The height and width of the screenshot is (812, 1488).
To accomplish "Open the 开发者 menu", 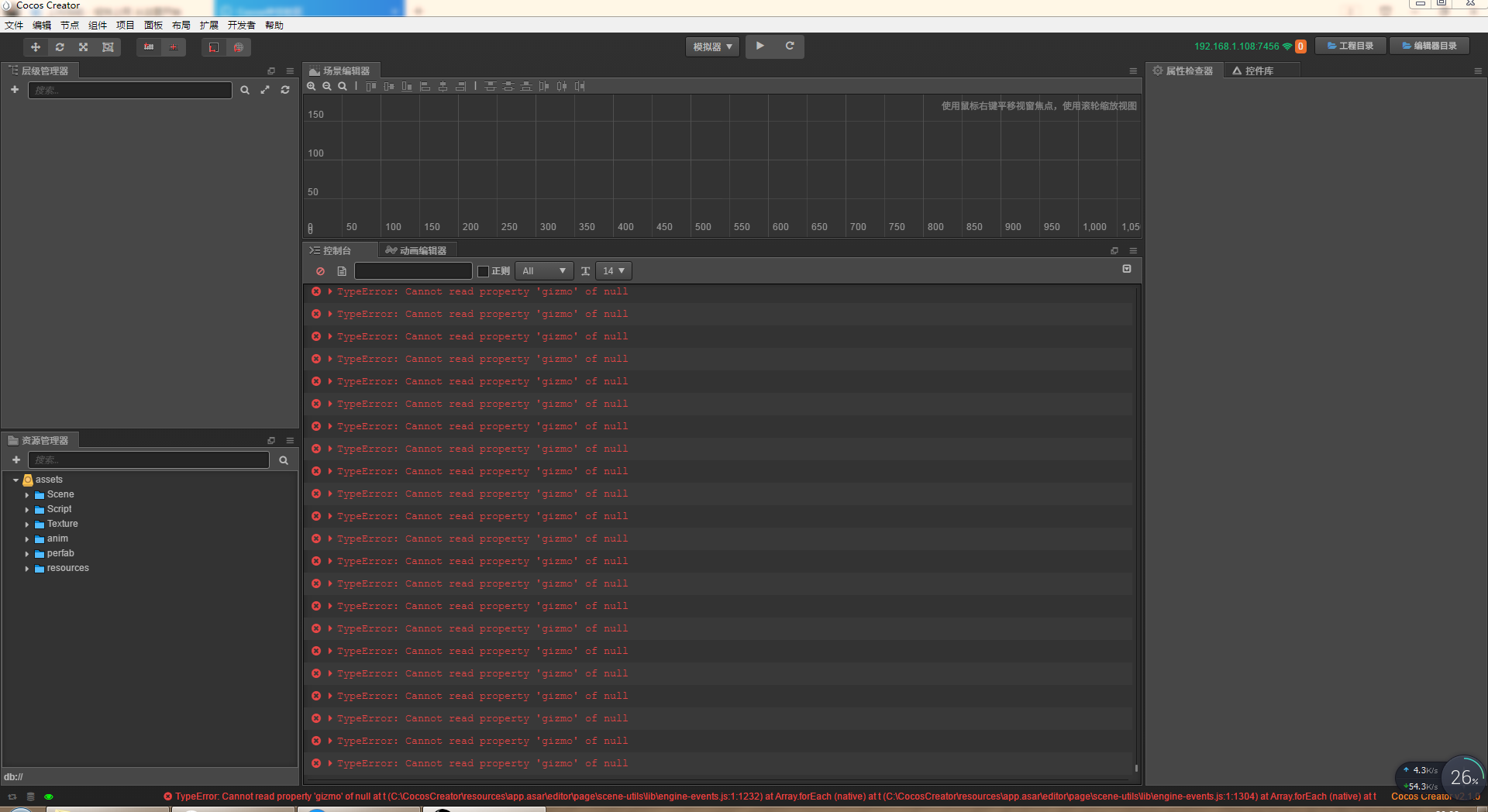I will pos(241,26).
